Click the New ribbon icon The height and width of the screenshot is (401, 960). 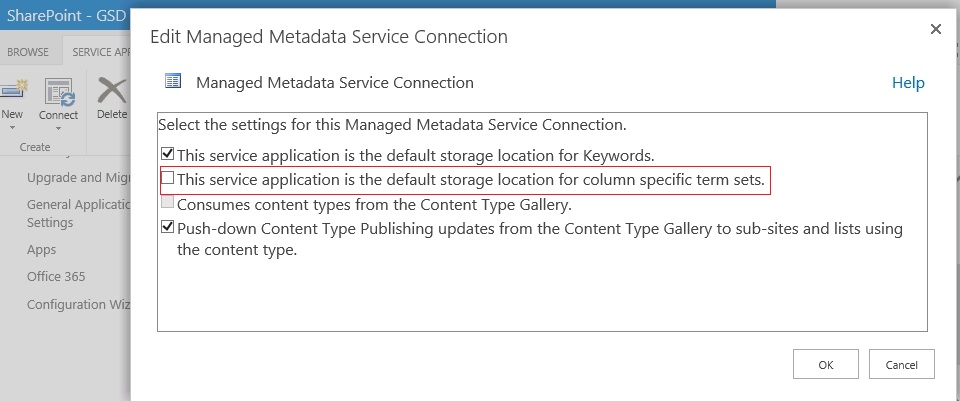pyautogui.click(x=12, y=92)
